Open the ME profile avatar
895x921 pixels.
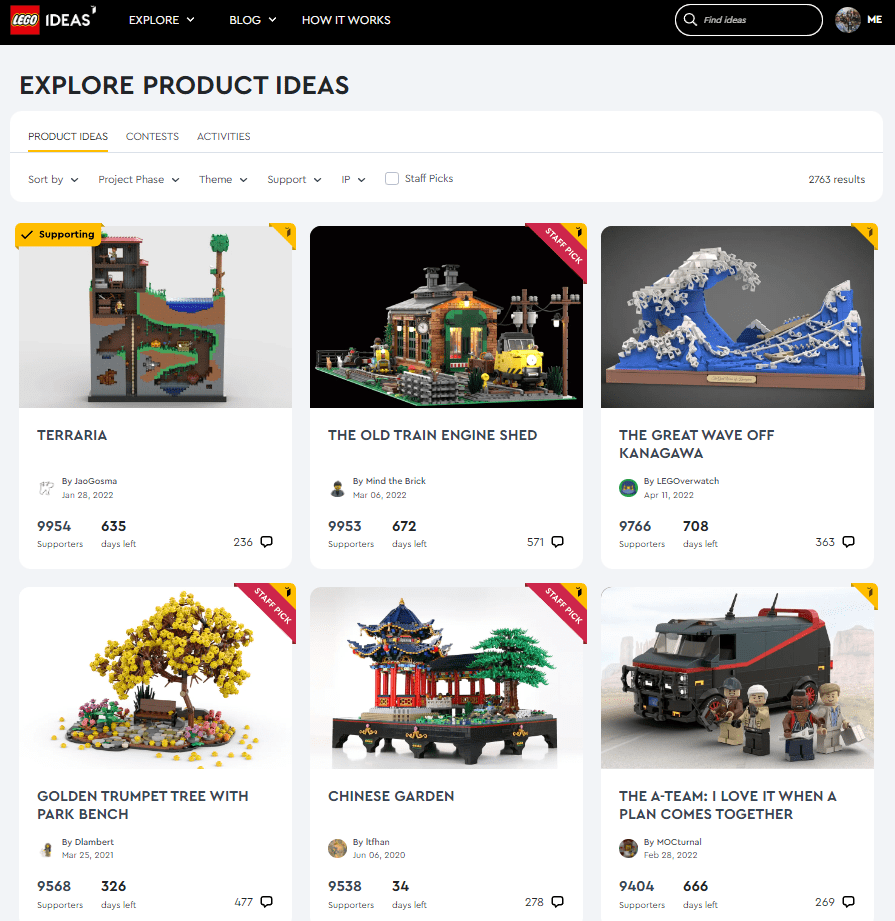[847, 20]
